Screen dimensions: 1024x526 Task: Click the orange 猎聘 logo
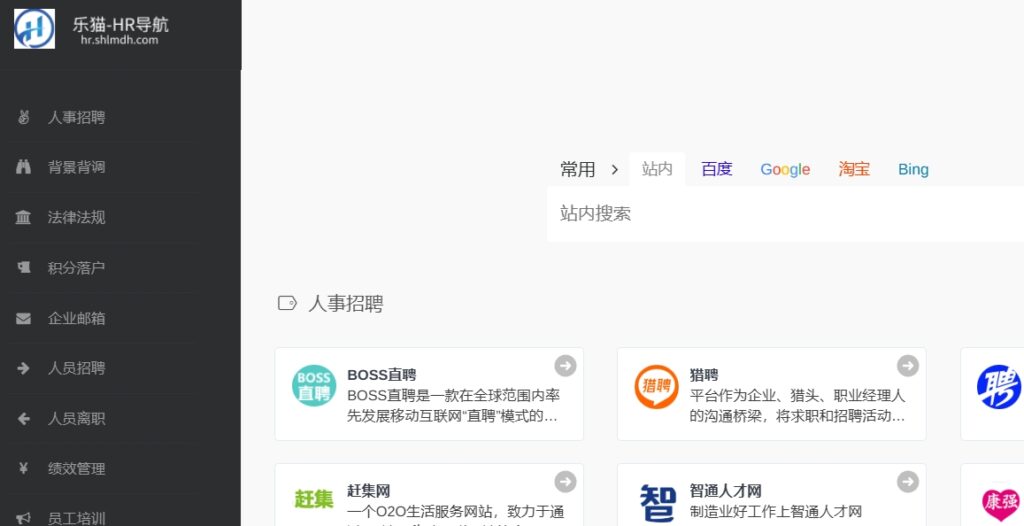(656, 386)
